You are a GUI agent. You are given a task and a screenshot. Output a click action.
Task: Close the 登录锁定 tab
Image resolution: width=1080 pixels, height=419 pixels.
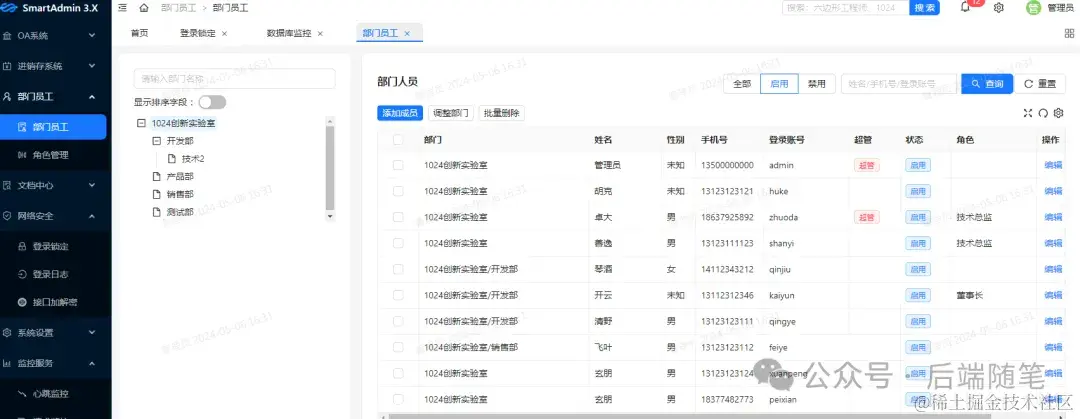225,33
